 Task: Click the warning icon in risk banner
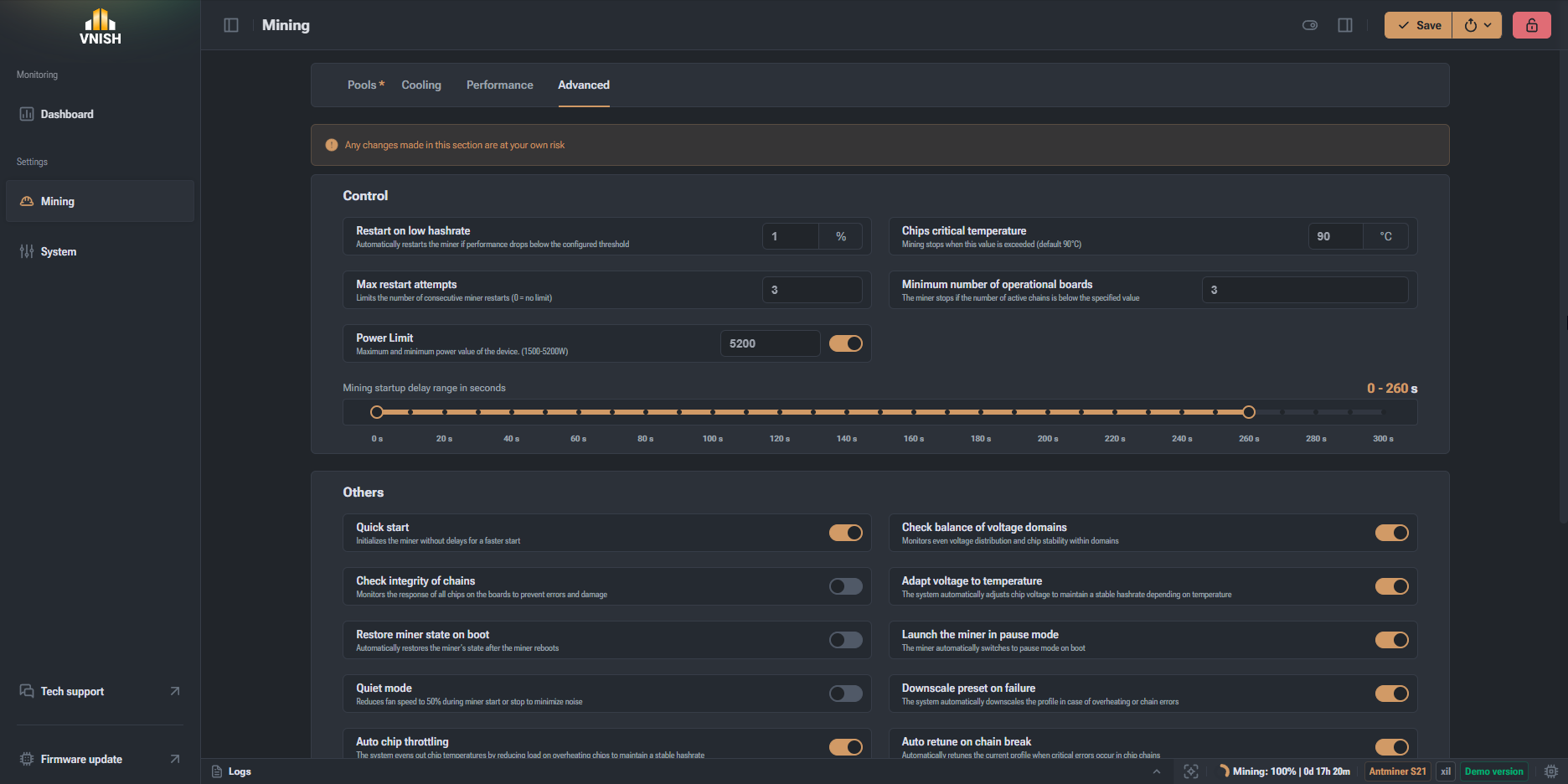pyautogui.click(x=332, y=145)
